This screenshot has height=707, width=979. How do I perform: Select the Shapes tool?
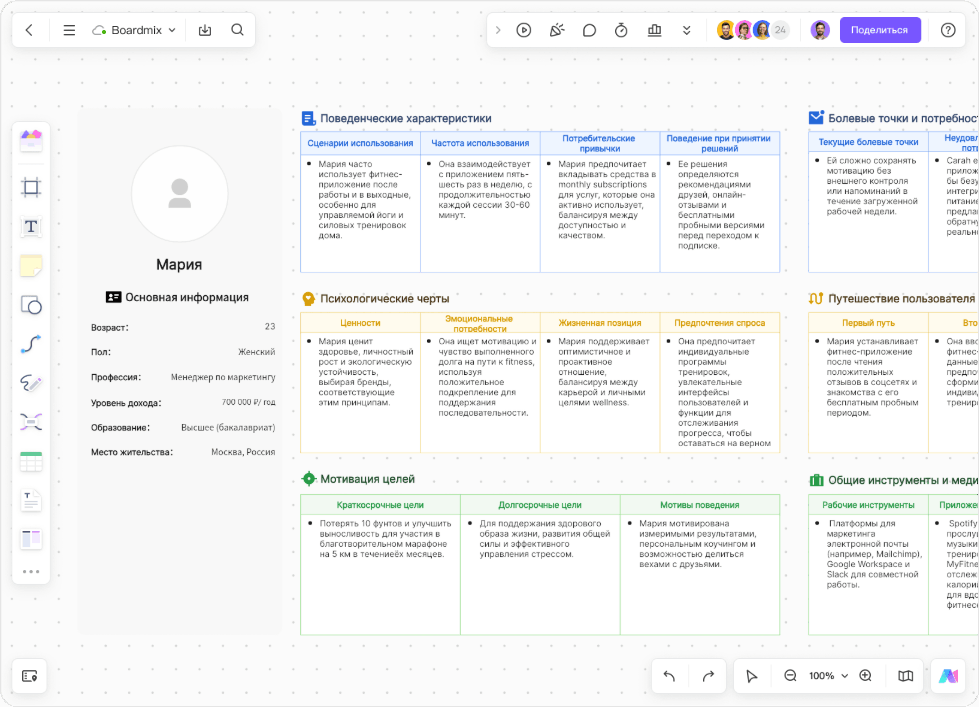[x=31, y=305]
